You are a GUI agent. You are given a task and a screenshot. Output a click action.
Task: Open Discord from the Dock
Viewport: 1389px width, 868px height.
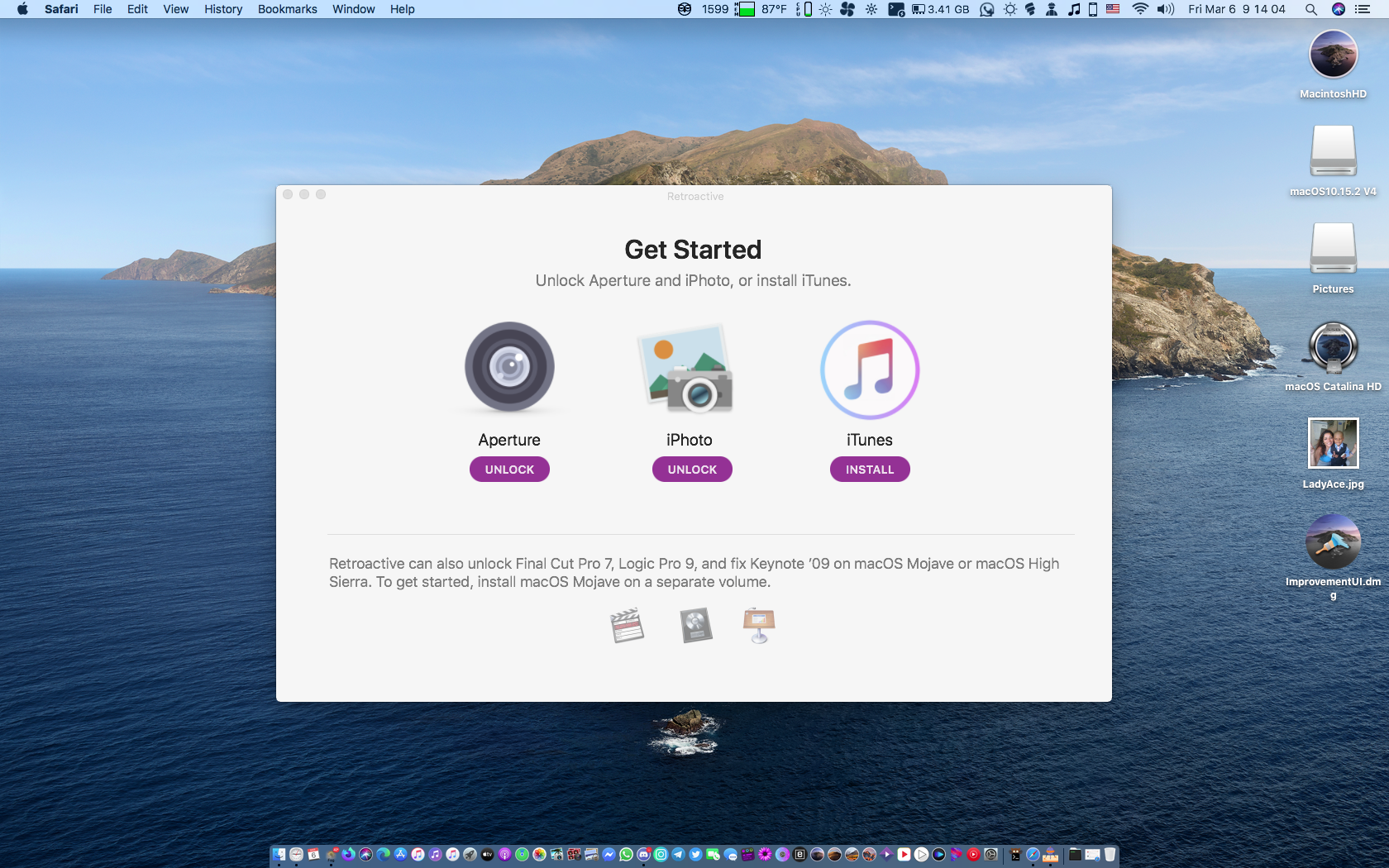coord(643,855)
